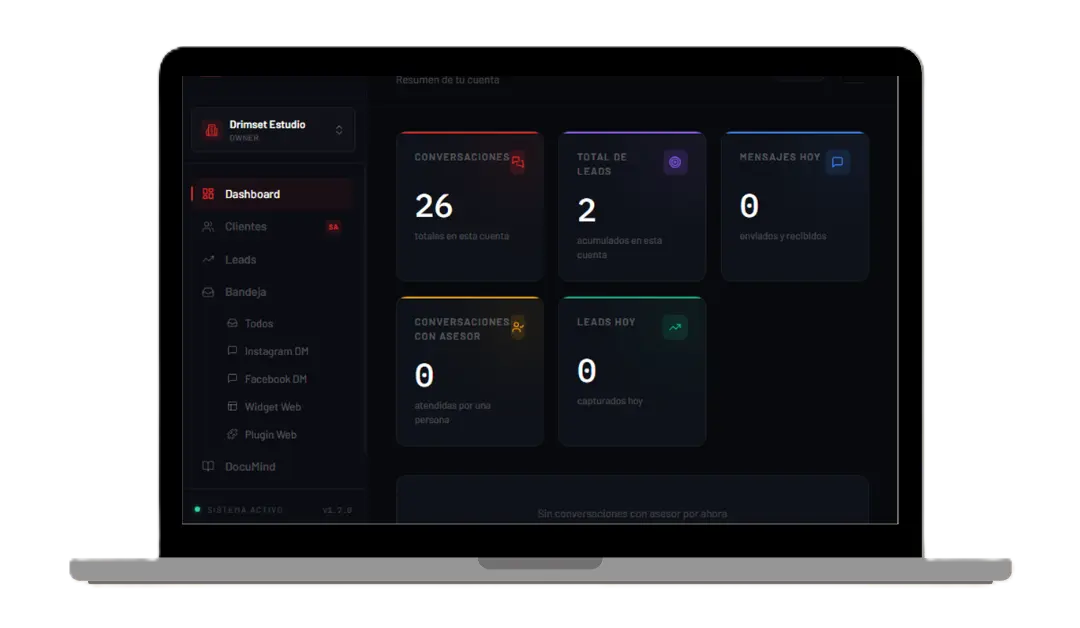Click the Sistema Activo status text
Image resolution: width=1080 pixels, height=628 pixels.
coord(245,510)
